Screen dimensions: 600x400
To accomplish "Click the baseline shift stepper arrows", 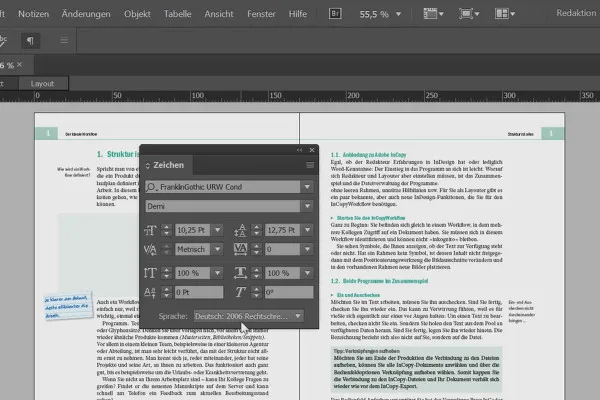I will click(x=166, y=292).
